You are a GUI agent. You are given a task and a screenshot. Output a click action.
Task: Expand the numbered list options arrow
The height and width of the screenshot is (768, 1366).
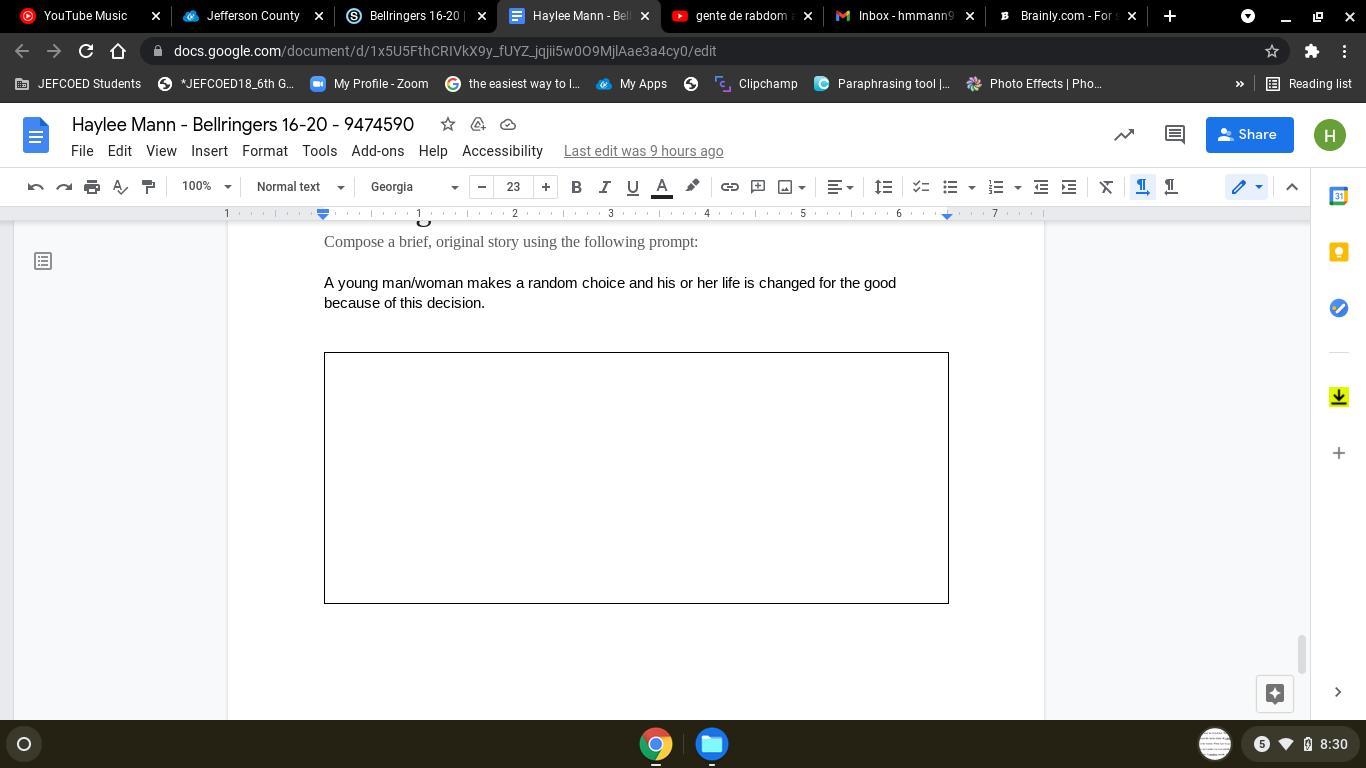(1018, 187)
